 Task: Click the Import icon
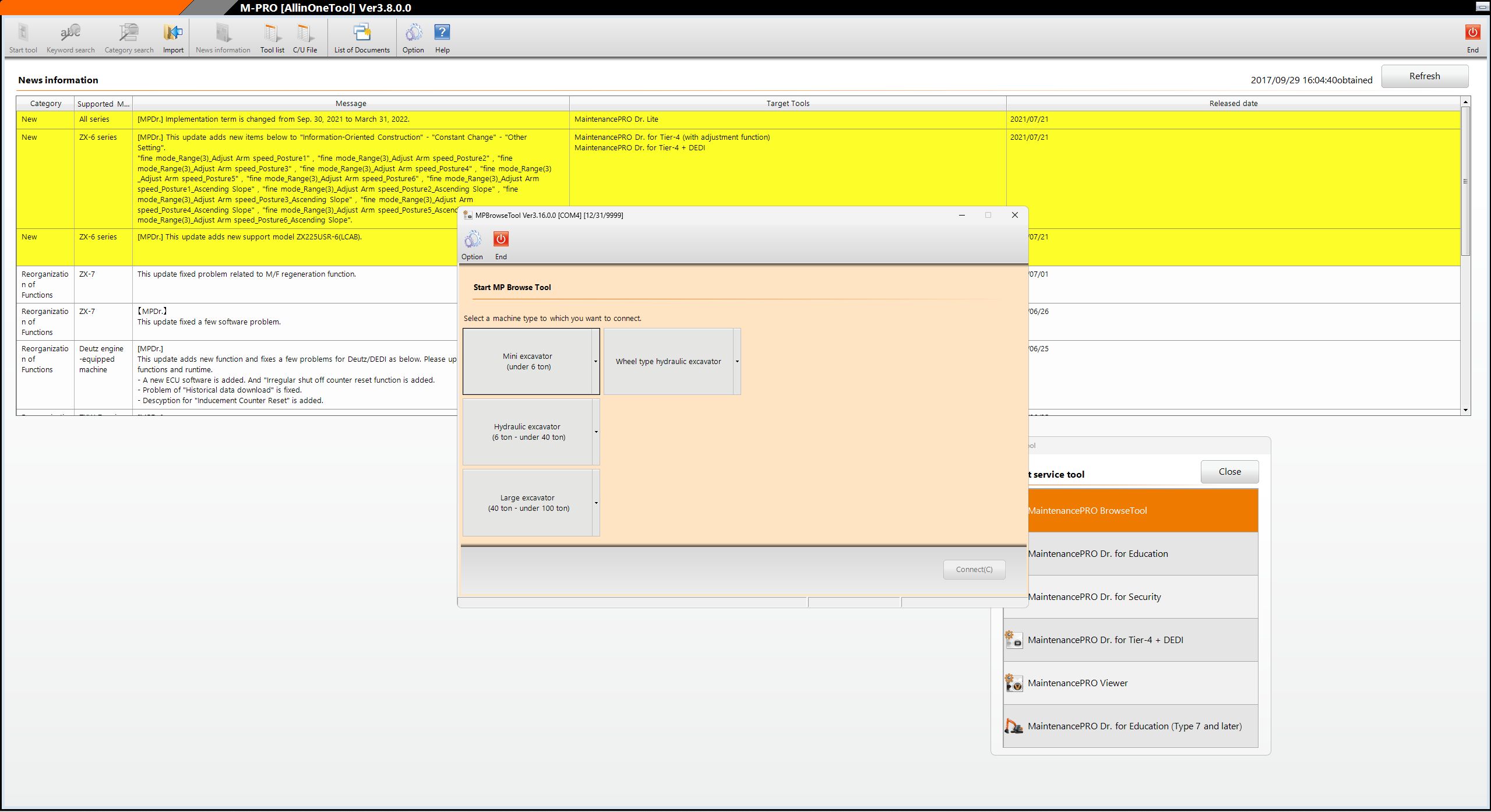pyautogui.click(x=173, y=33)
